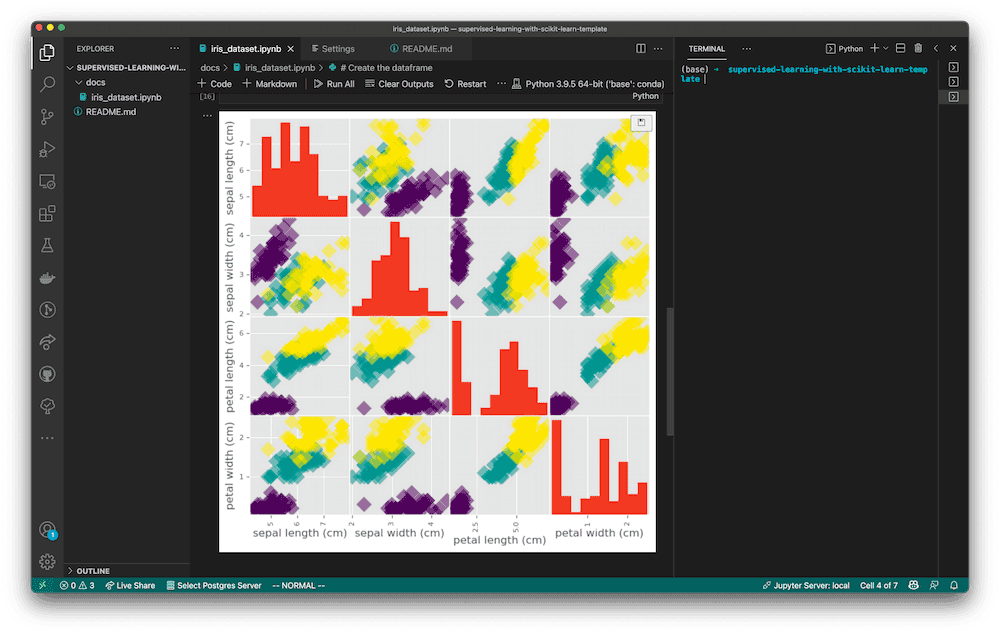Open notifications bell in status bar

(954, 586)
